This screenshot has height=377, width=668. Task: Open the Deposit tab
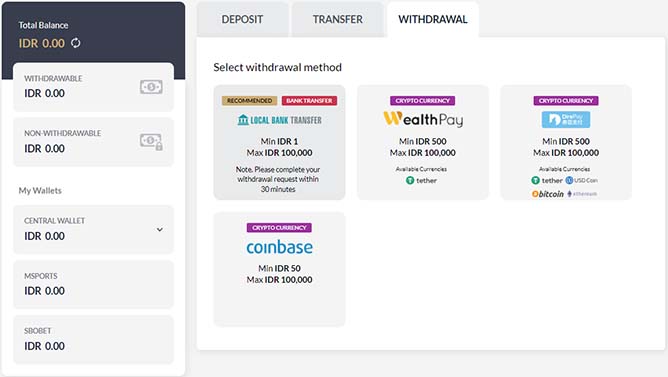pos(242,20)
